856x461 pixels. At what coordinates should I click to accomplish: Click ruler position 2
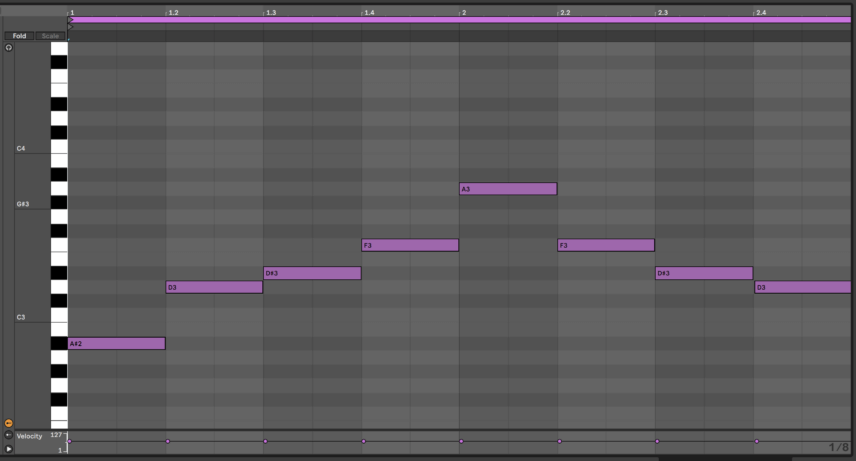(463, 13)
